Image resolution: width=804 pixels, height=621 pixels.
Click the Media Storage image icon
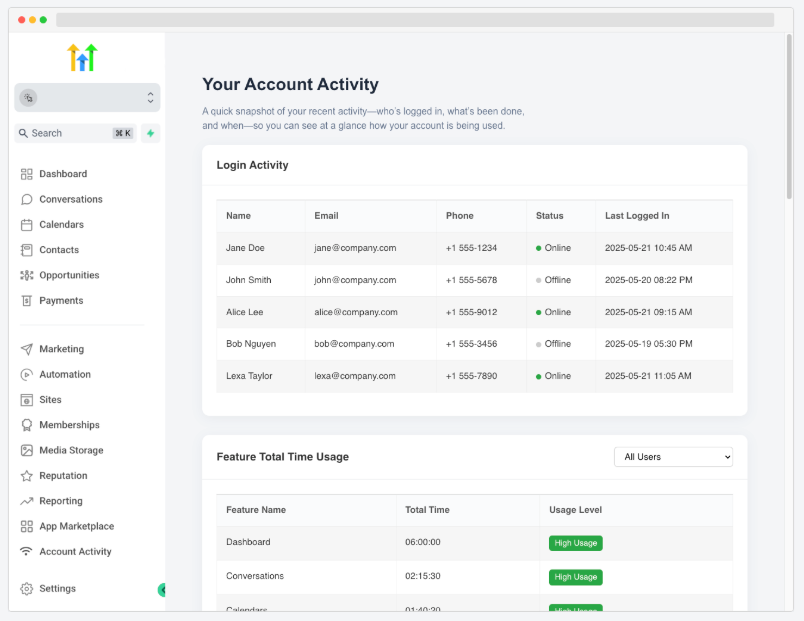(27, 450)
